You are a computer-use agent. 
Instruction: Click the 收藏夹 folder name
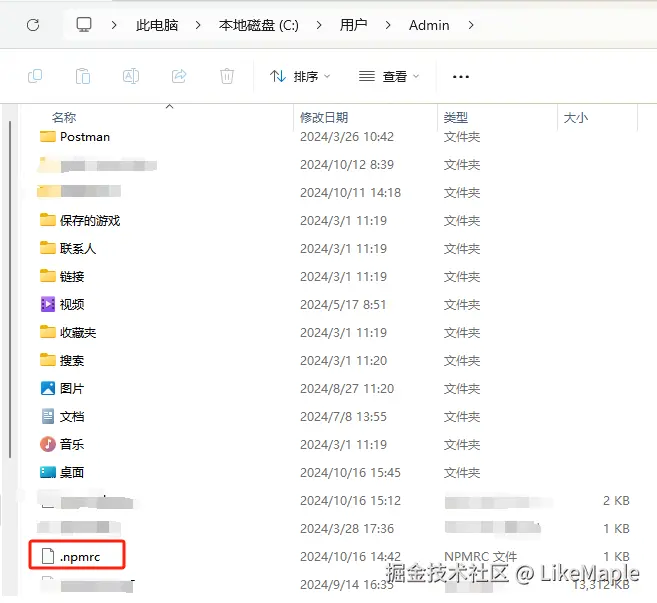[78, 333]
